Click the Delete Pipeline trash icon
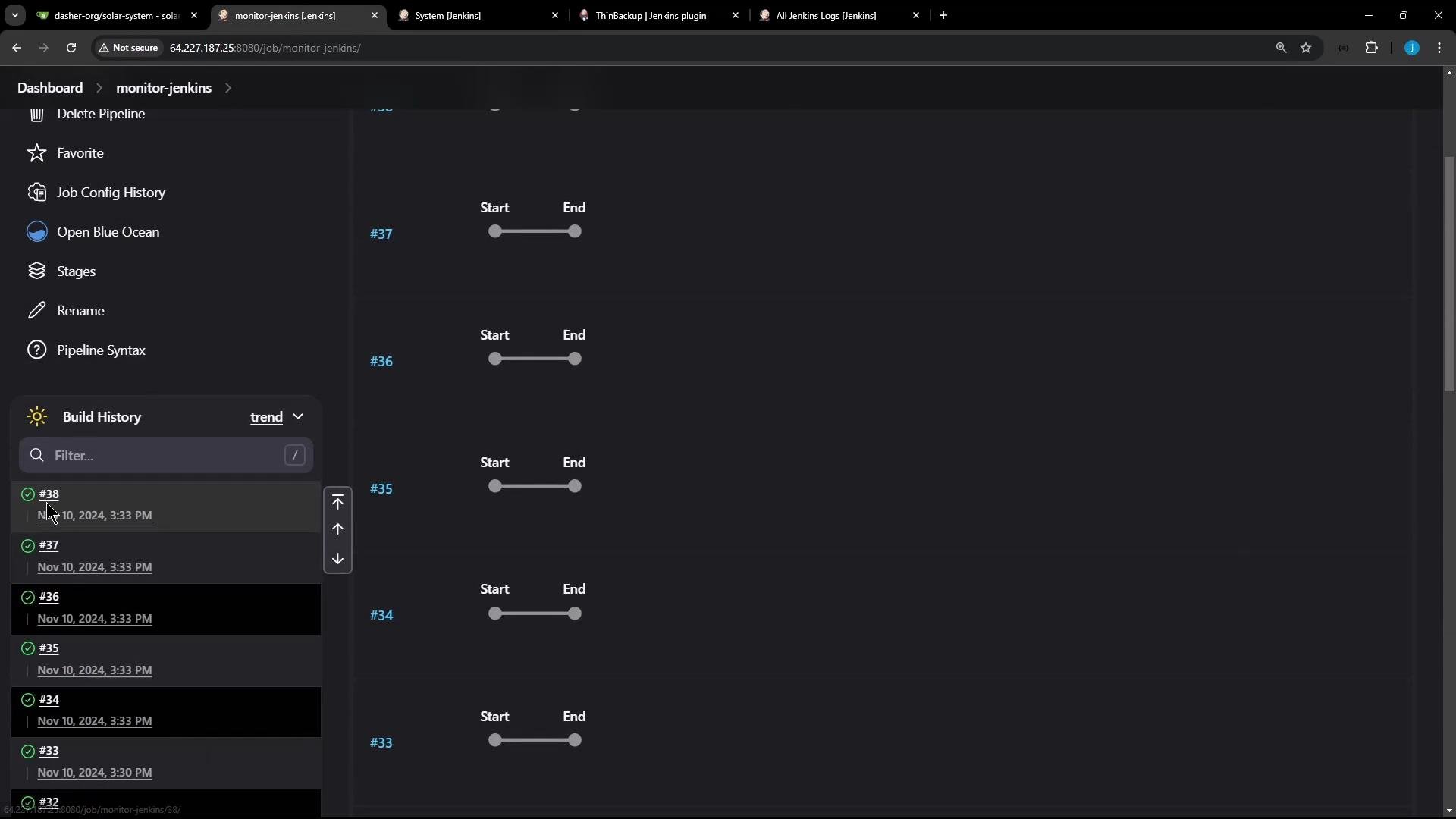This screenshot has height=819, width=1456. [x=36, y=114]
